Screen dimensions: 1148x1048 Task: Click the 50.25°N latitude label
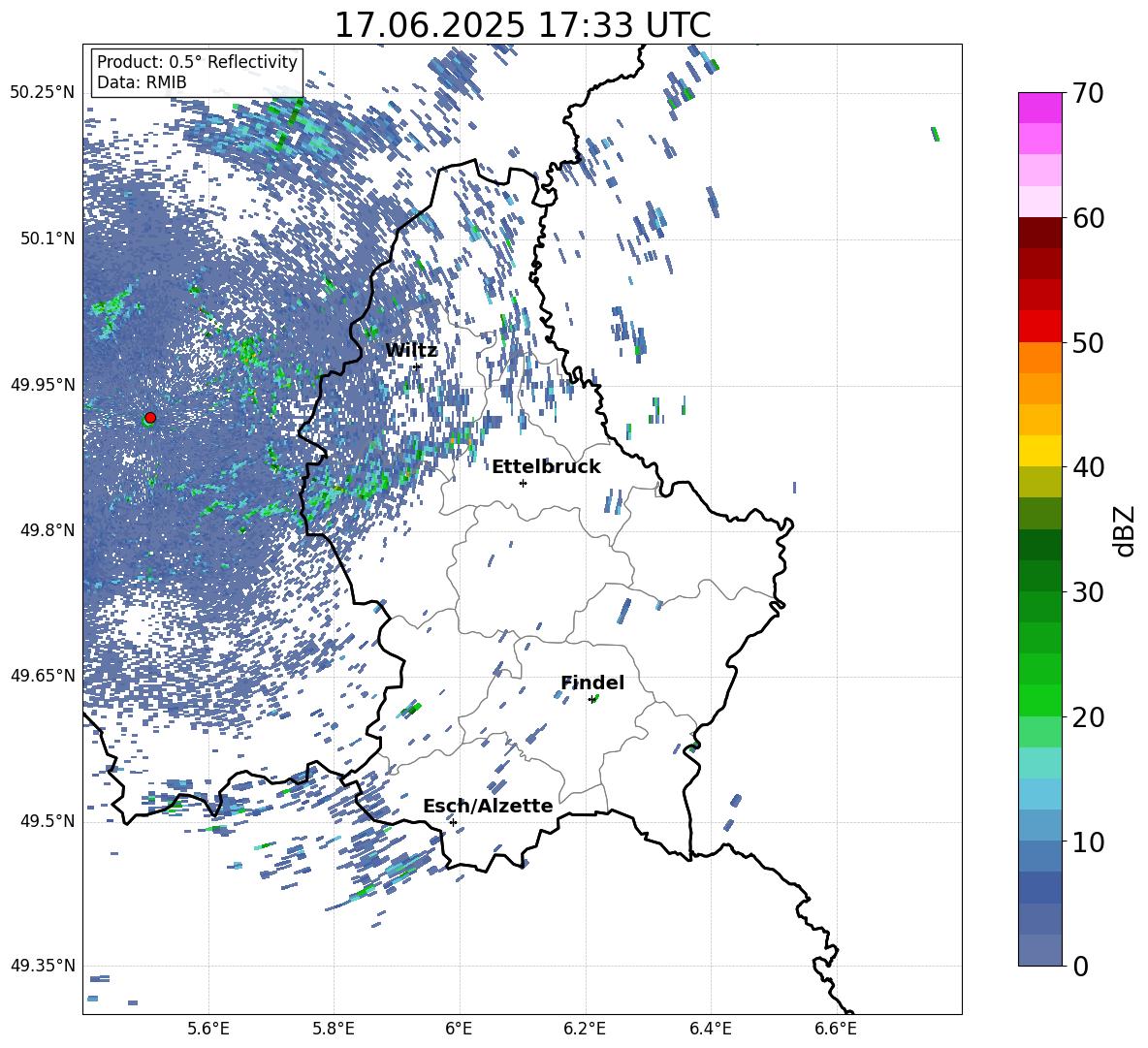tap(43, 93)
